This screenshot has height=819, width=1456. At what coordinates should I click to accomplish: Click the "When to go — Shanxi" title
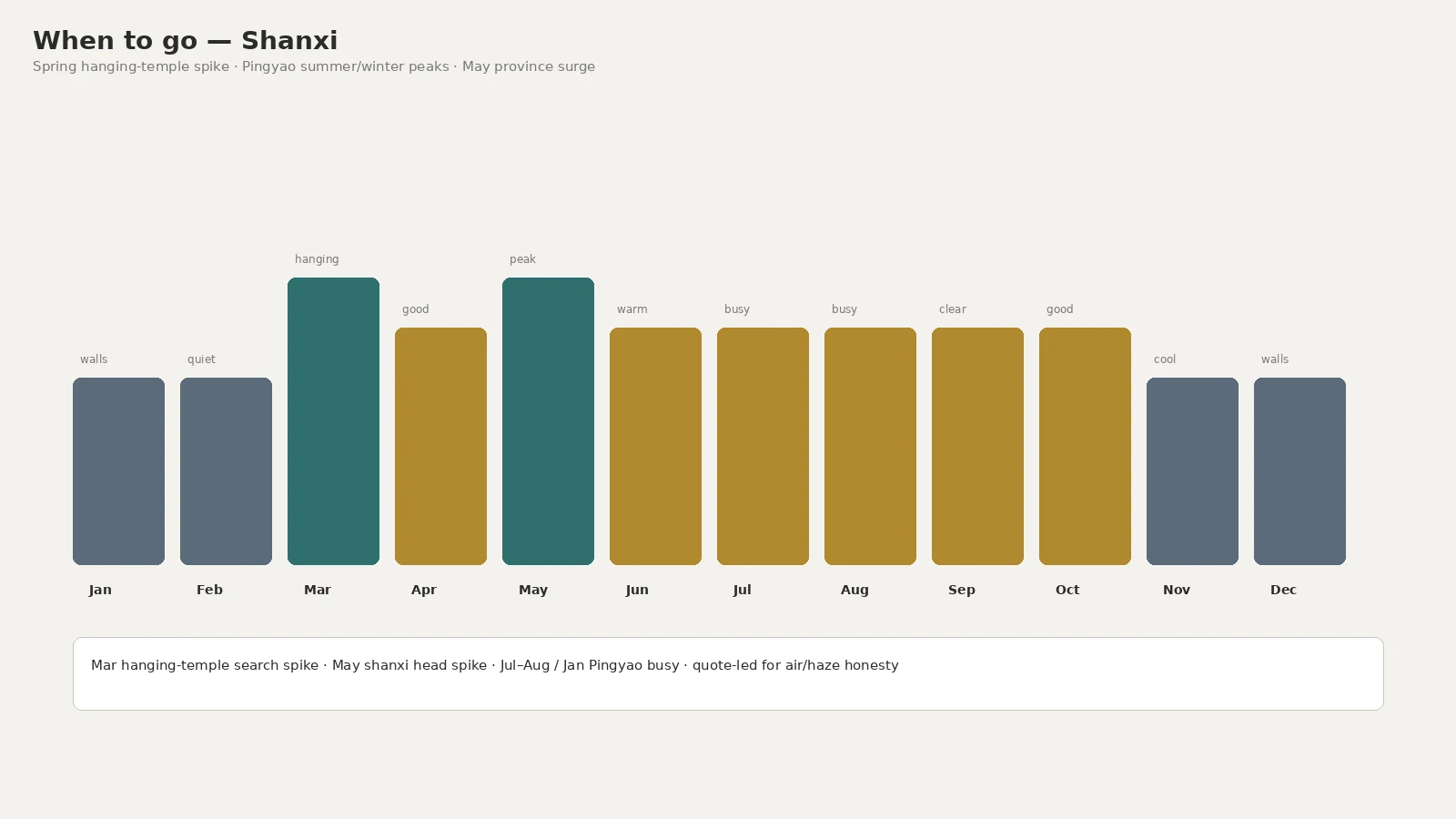pyautogui.click(x=186, y=41)
